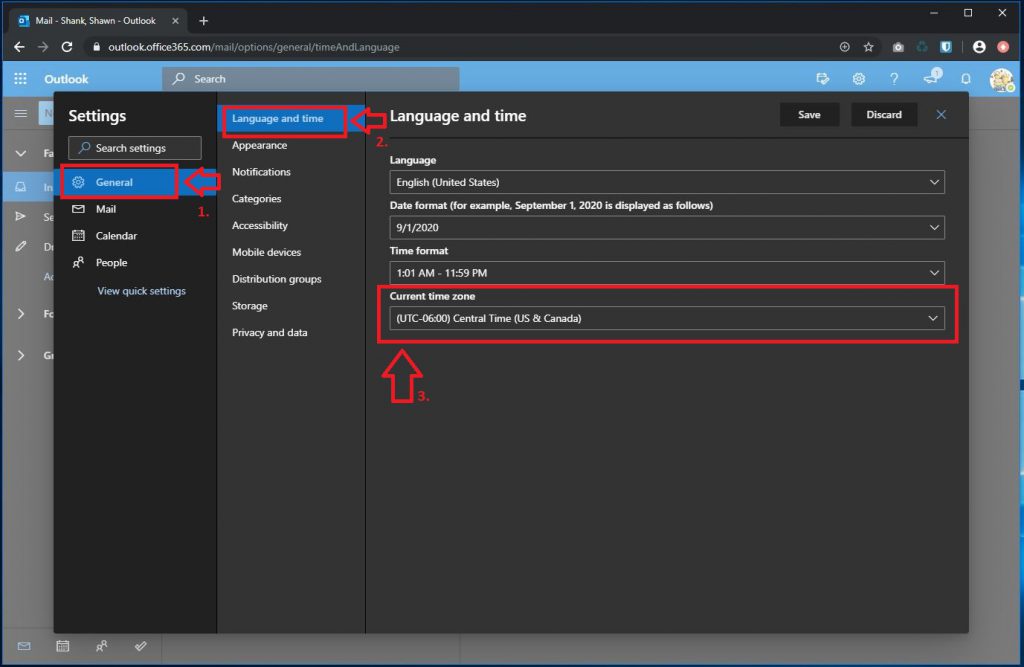Discard the settings changes
The image size is (1024, 667).
[x=884, y=115]
